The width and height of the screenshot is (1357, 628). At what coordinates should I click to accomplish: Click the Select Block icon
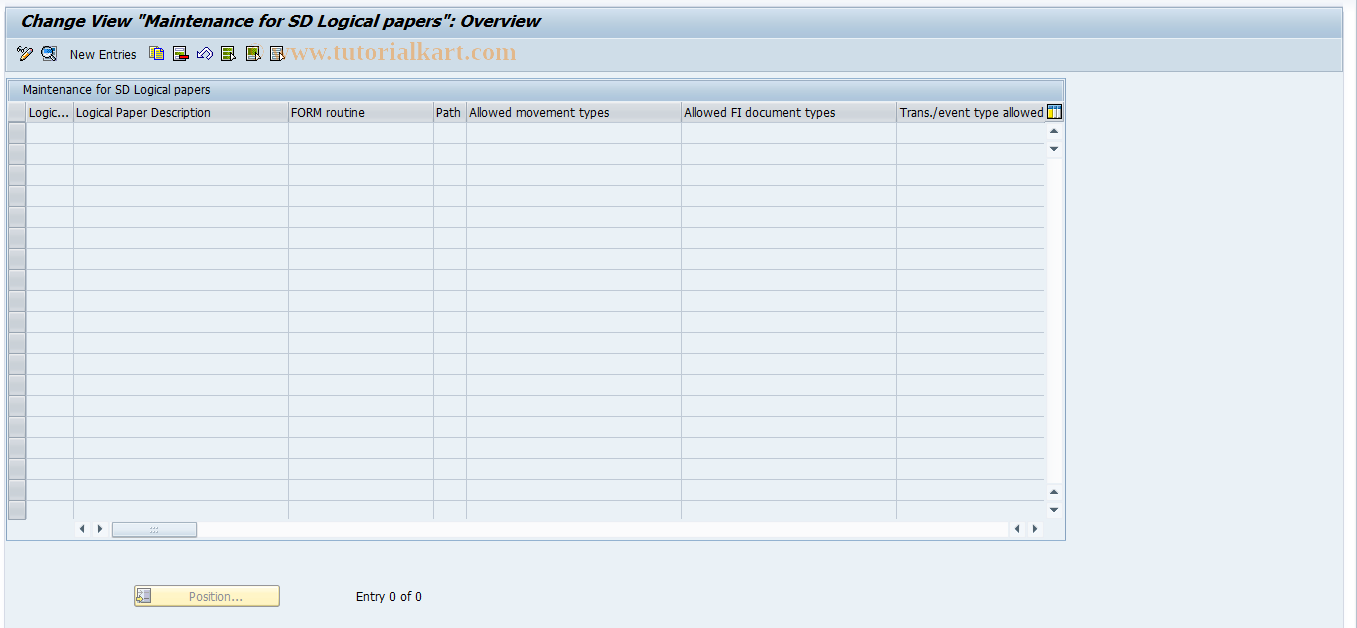coord(253,54)
